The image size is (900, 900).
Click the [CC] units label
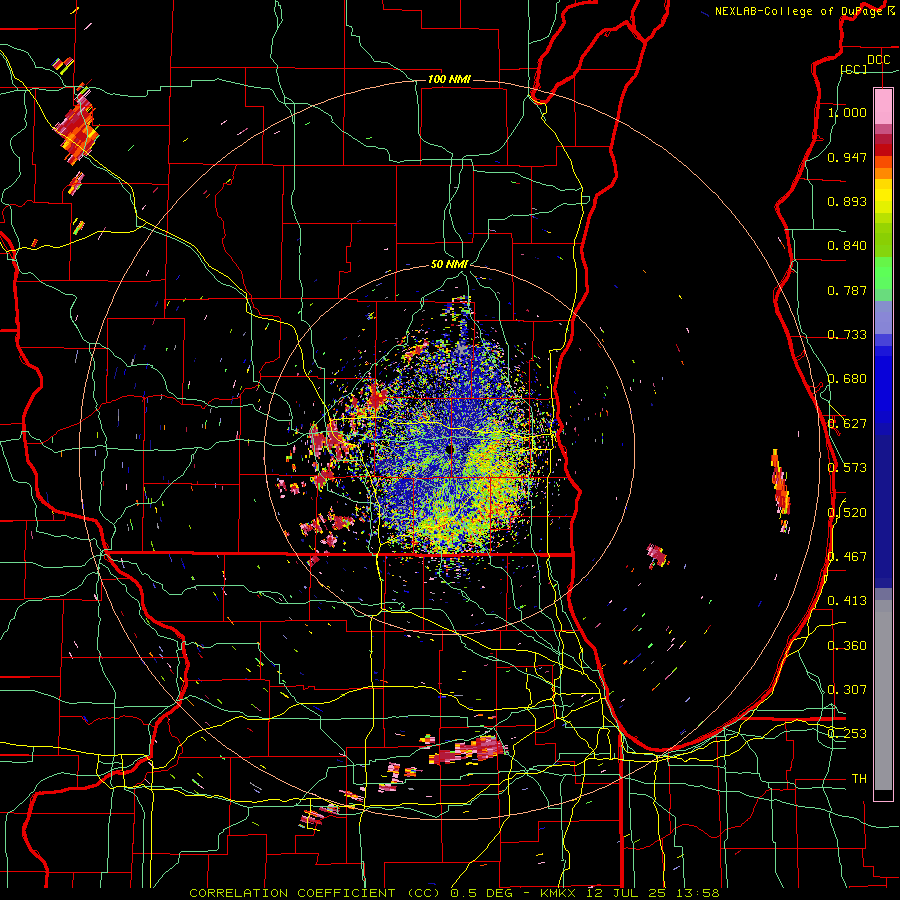point(854,69)
